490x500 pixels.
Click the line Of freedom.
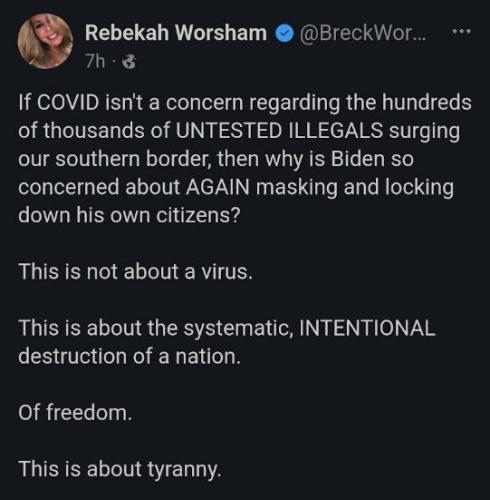pos(75,413)
